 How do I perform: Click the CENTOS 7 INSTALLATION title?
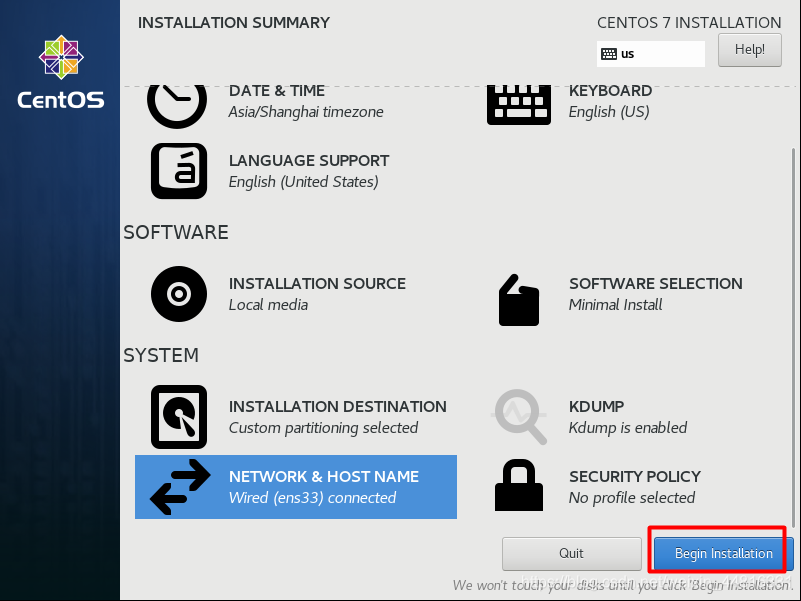689,23
